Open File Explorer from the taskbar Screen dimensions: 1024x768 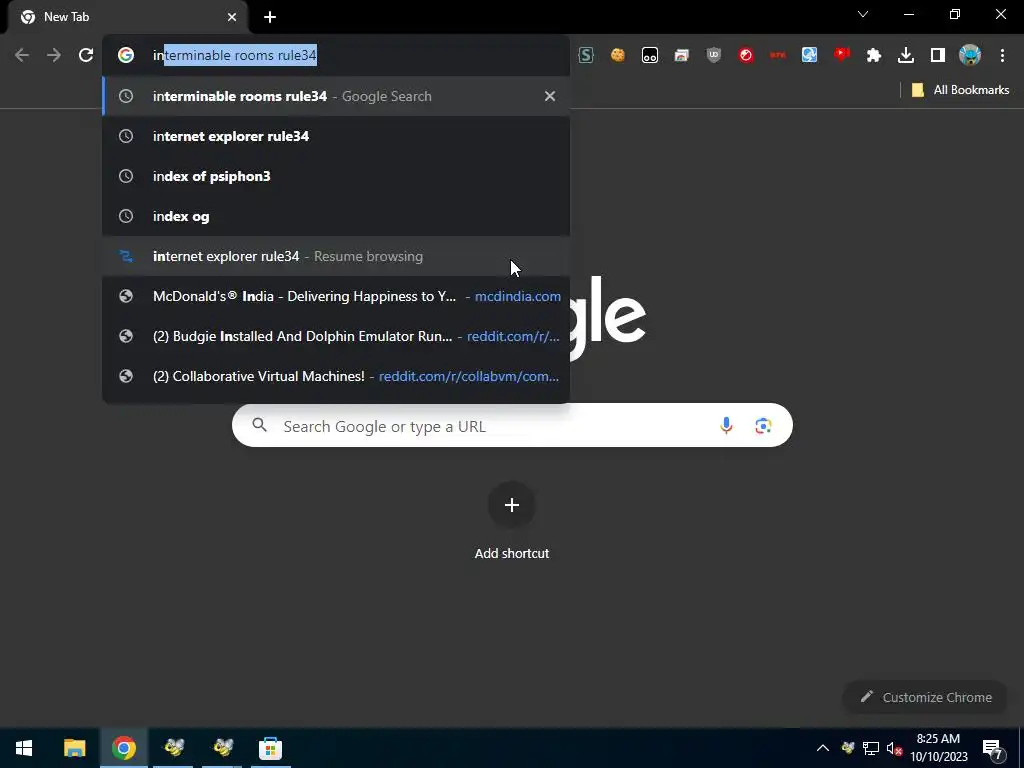(74, 748)
